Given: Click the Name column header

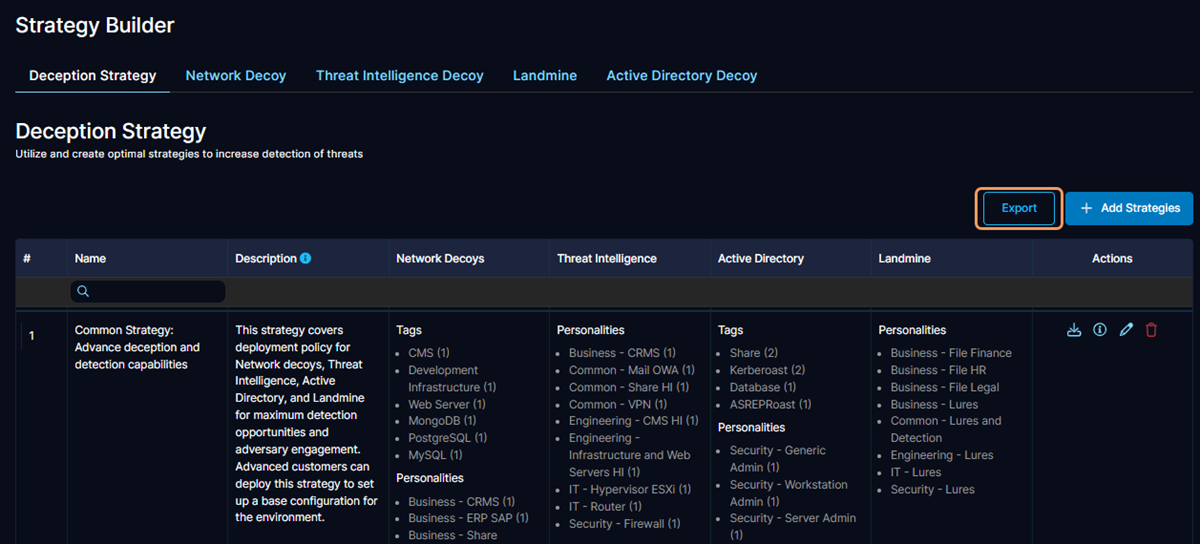Looking at the screenshot, I should click(x=90, y=258).
